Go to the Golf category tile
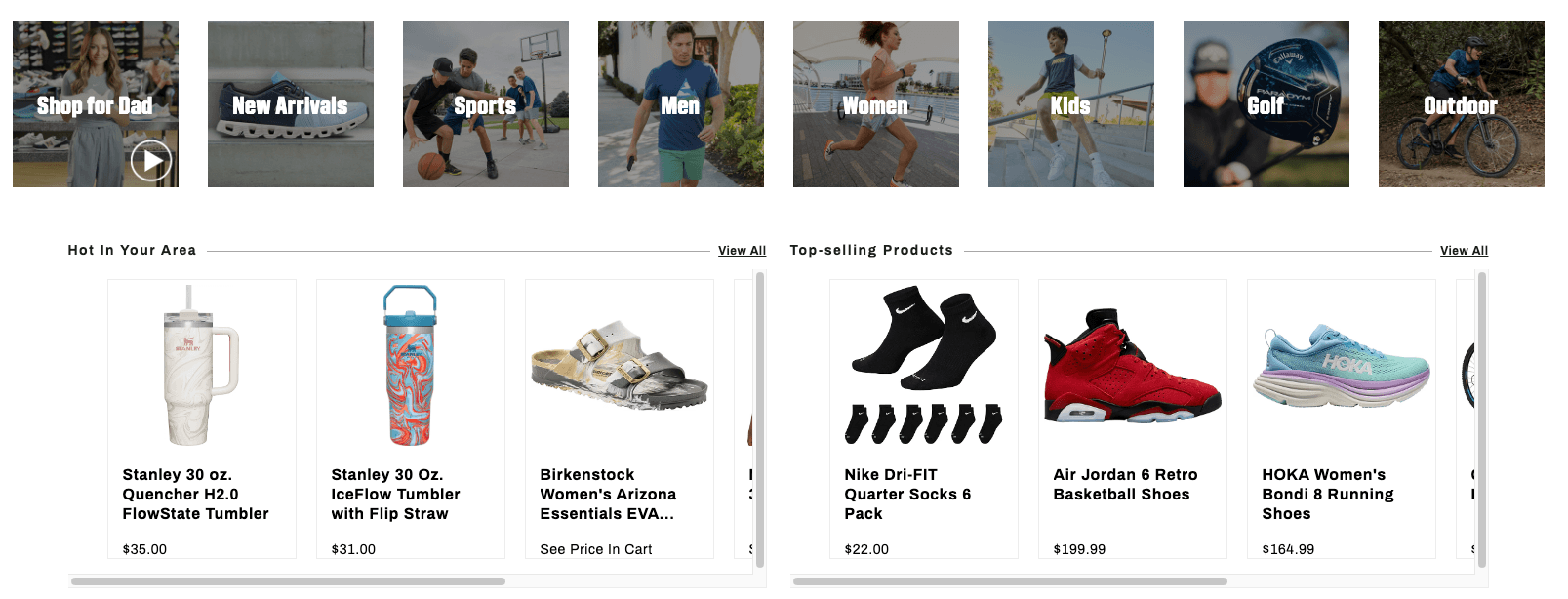The width and height of the screenshot is (1568, 599). [x=1266, y=104]
